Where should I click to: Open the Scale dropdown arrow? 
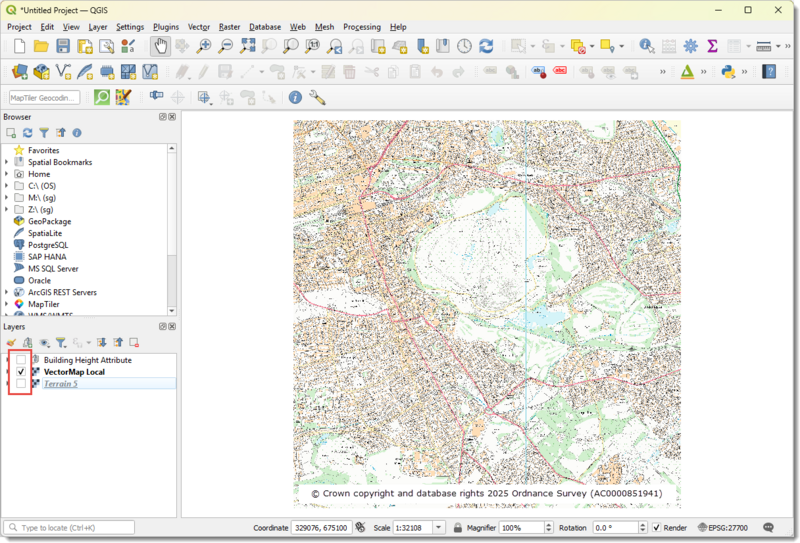pos(438,528)
